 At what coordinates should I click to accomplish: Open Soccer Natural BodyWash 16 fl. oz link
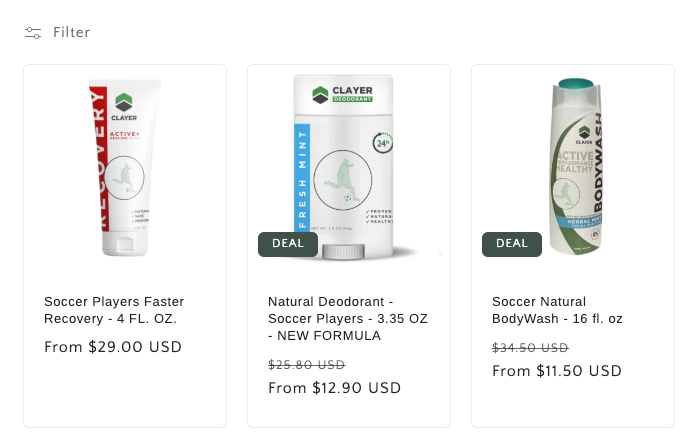[x=557, y=310]
